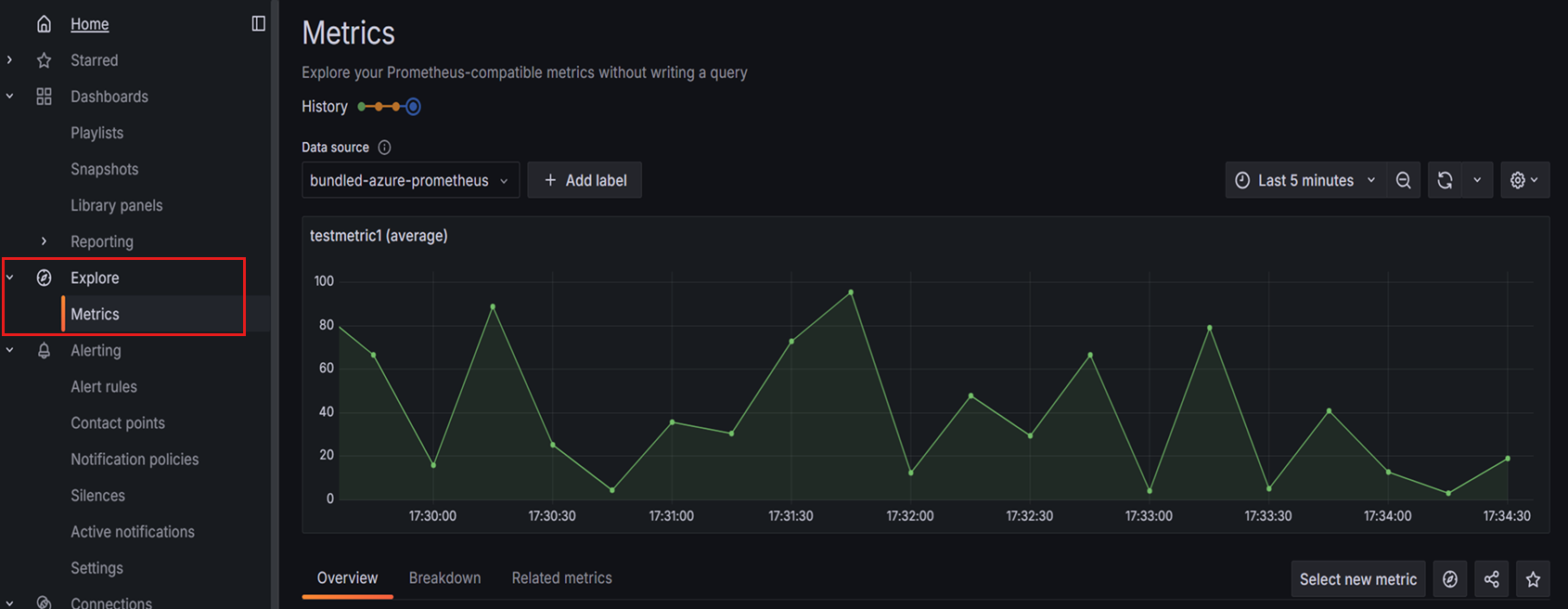
Task: Click the dock menu sidebar icon
Action: pos(258,23)
